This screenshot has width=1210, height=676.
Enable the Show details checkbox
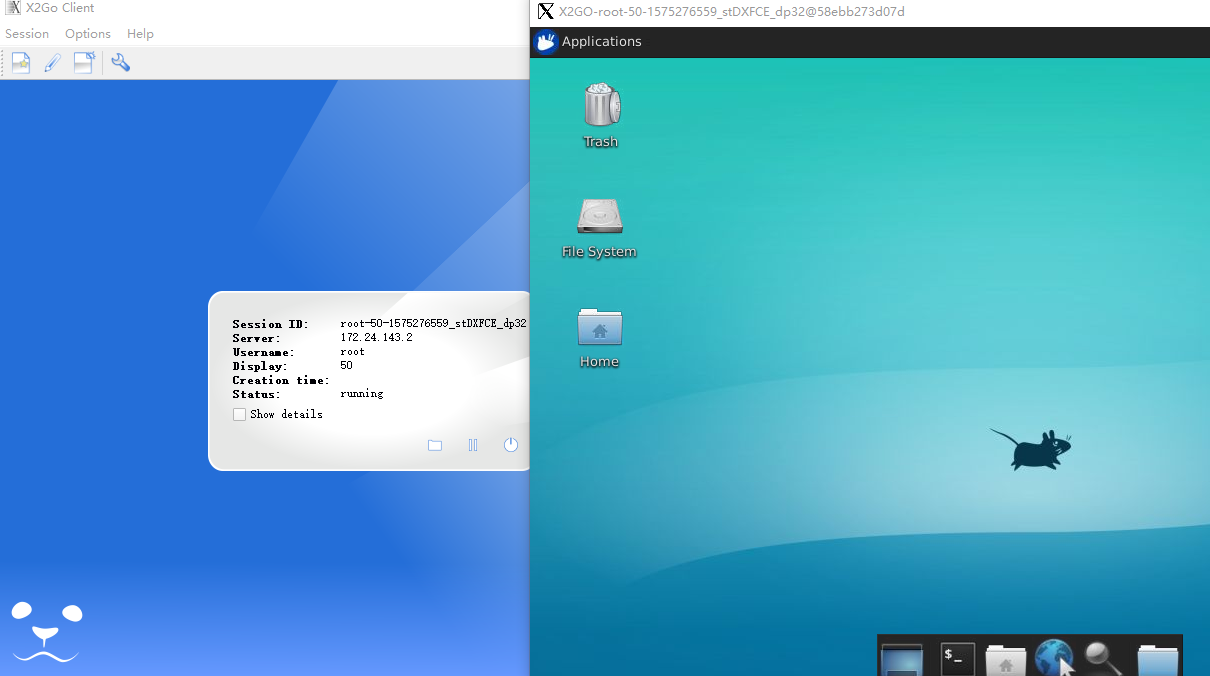click(239, 413)
